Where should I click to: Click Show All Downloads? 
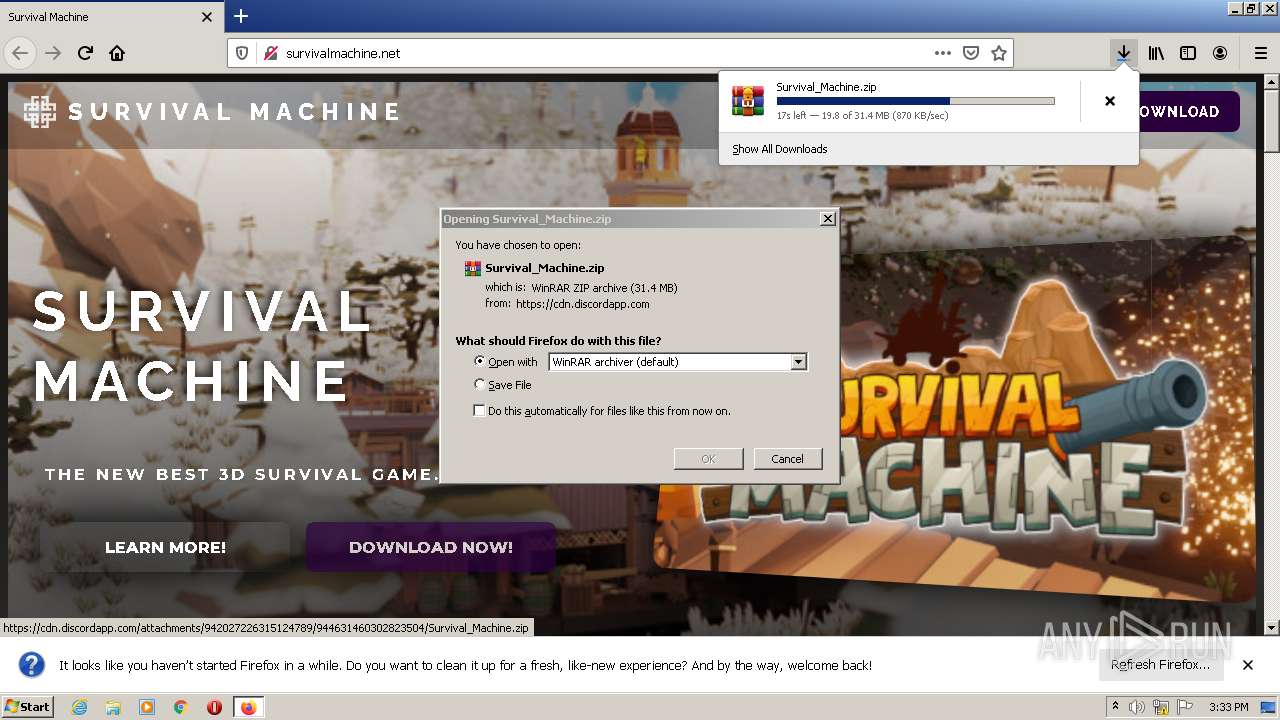(x=780, y=149)
